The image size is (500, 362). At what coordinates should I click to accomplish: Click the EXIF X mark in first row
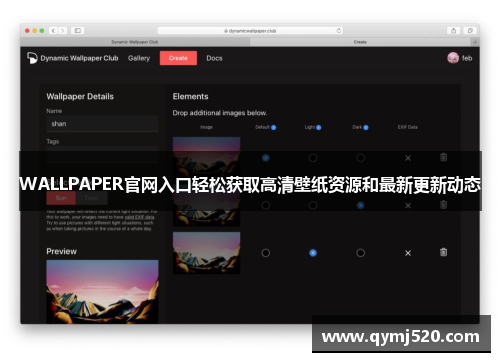(x=408, y=158)
